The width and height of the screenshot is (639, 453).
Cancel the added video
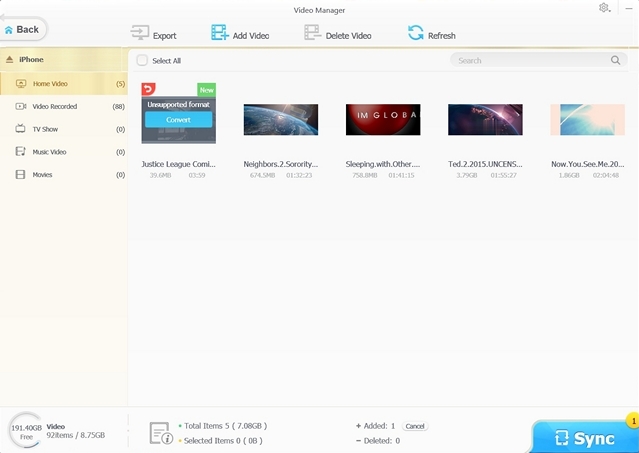415,426
